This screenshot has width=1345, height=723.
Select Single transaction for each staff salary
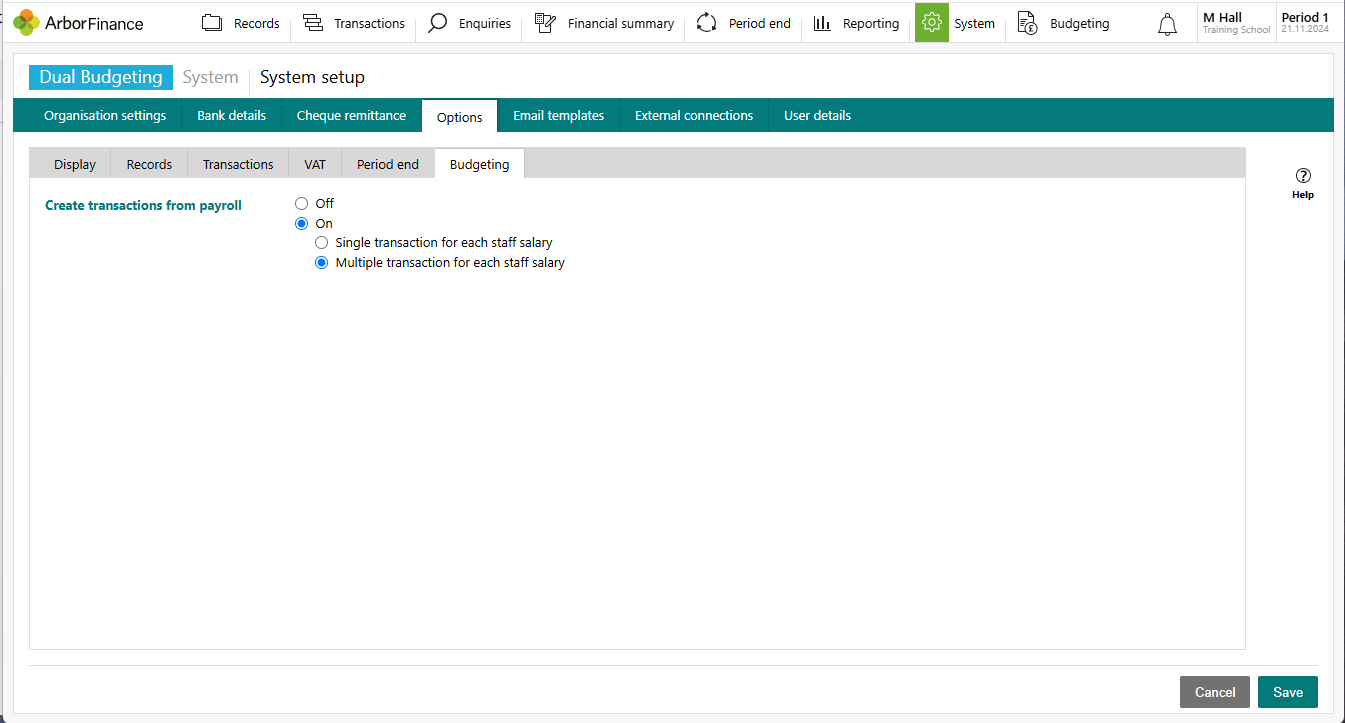pyautogui.click(x=321, y=242)
